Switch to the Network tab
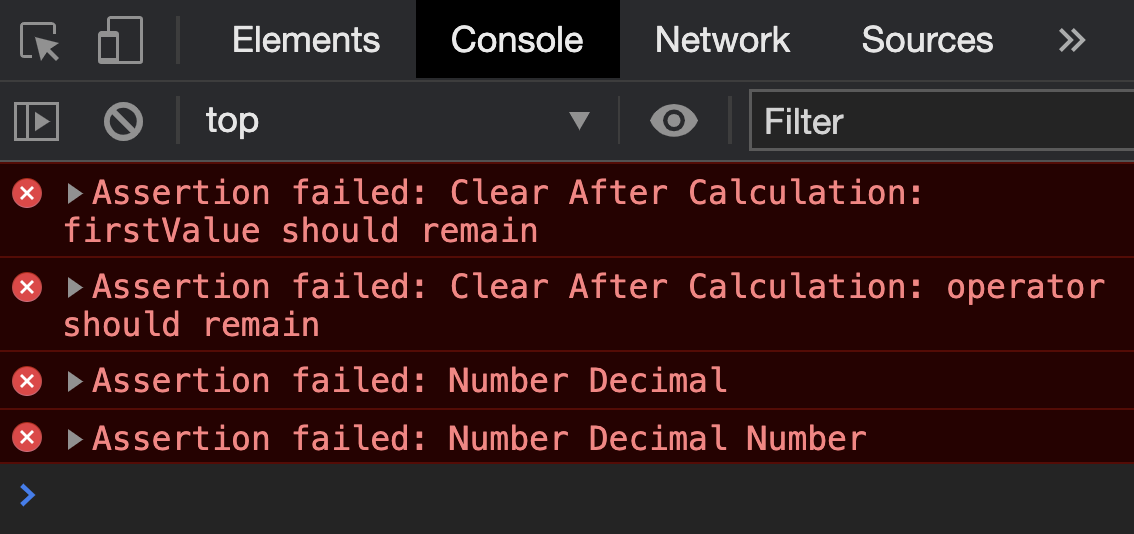The height and width of the screenshot is (534, 1134). tap(722, 40)
